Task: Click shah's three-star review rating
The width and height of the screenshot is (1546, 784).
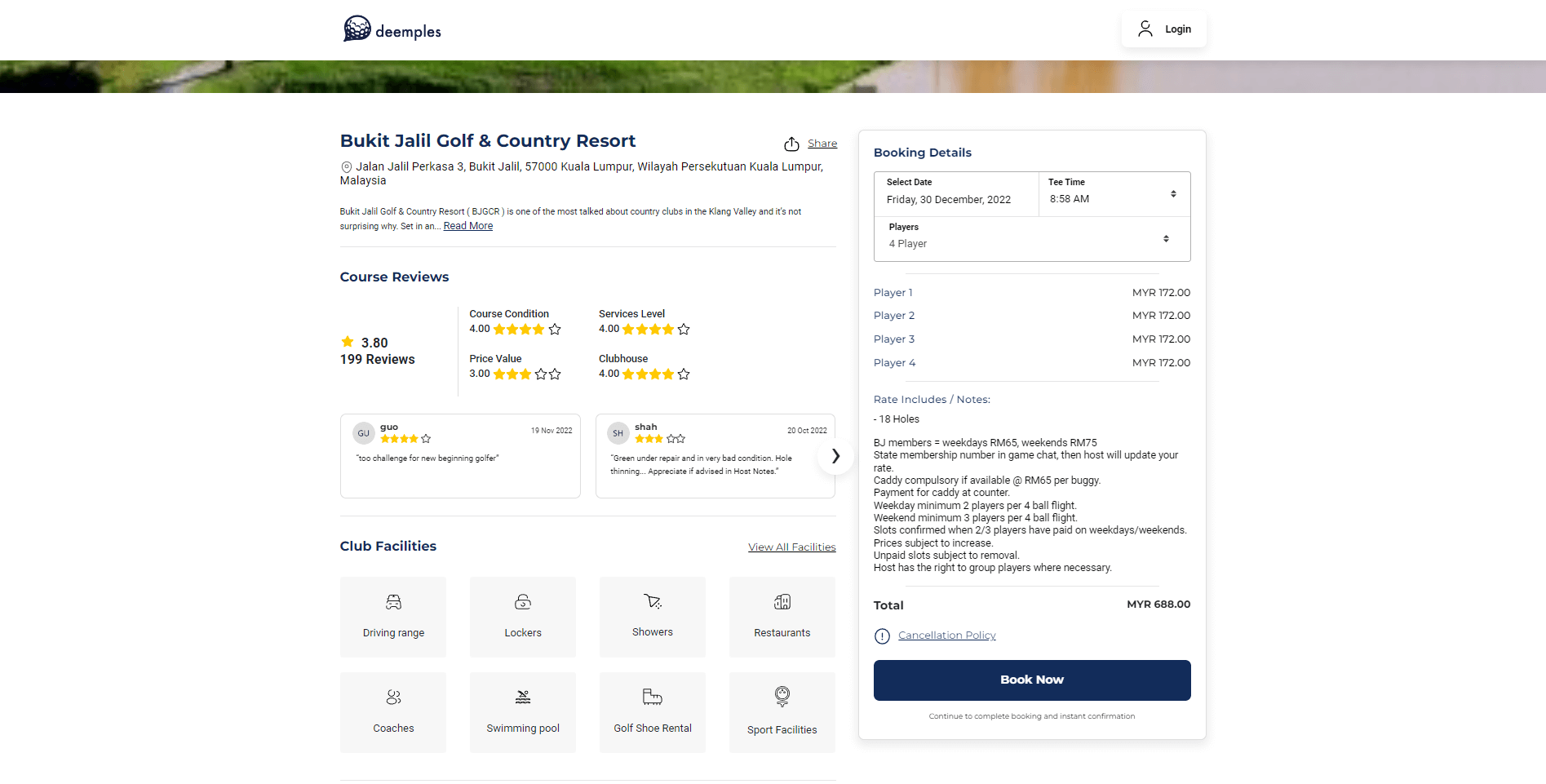Action: (x=660, y=439)
